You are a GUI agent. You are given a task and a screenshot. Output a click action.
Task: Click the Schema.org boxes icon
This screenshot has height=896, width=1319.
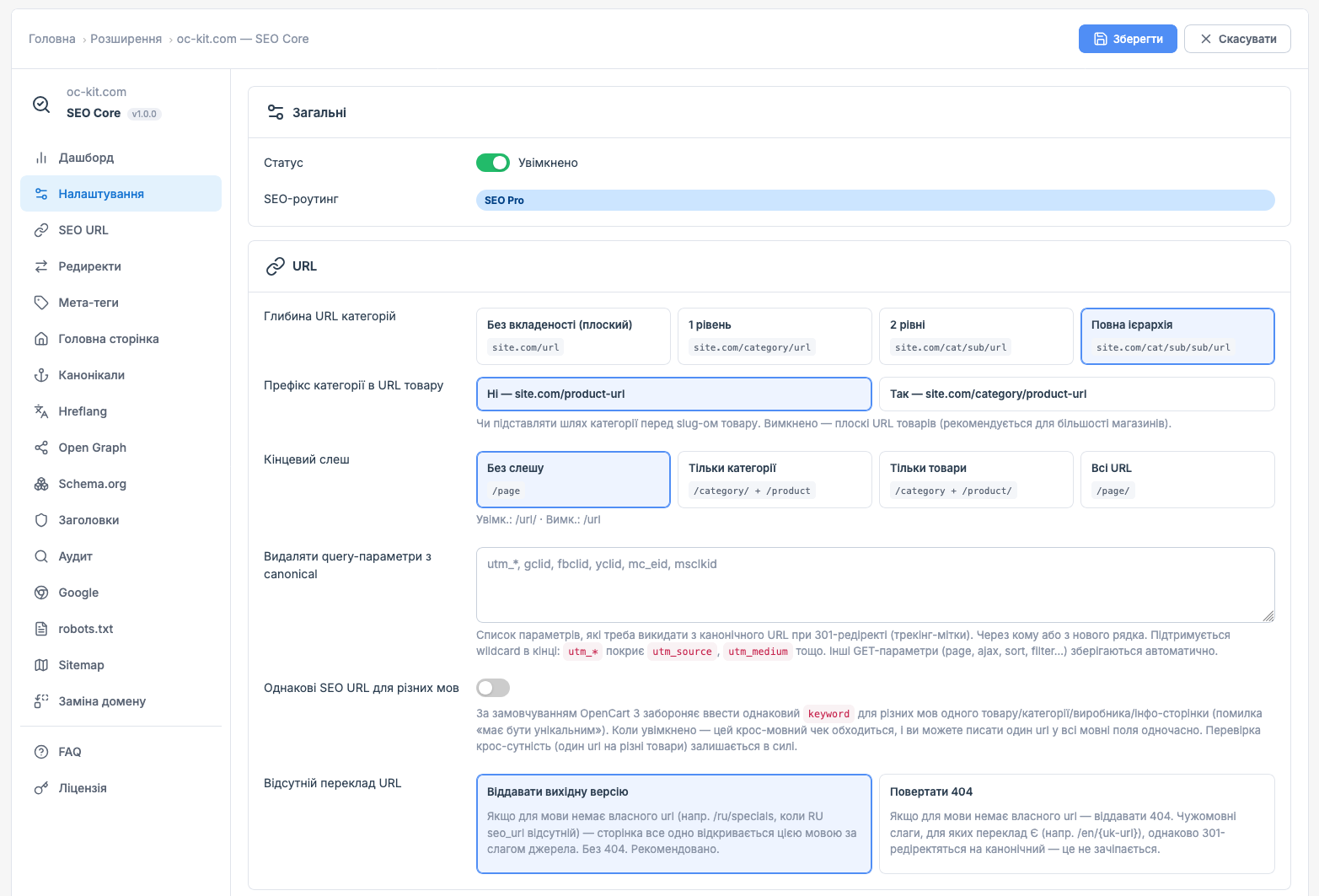[41, 484]
